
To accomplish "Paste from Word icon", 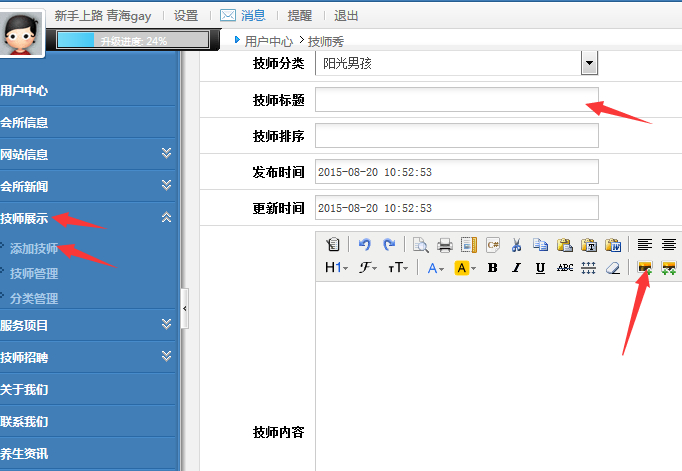I will (x=613, y=245).
